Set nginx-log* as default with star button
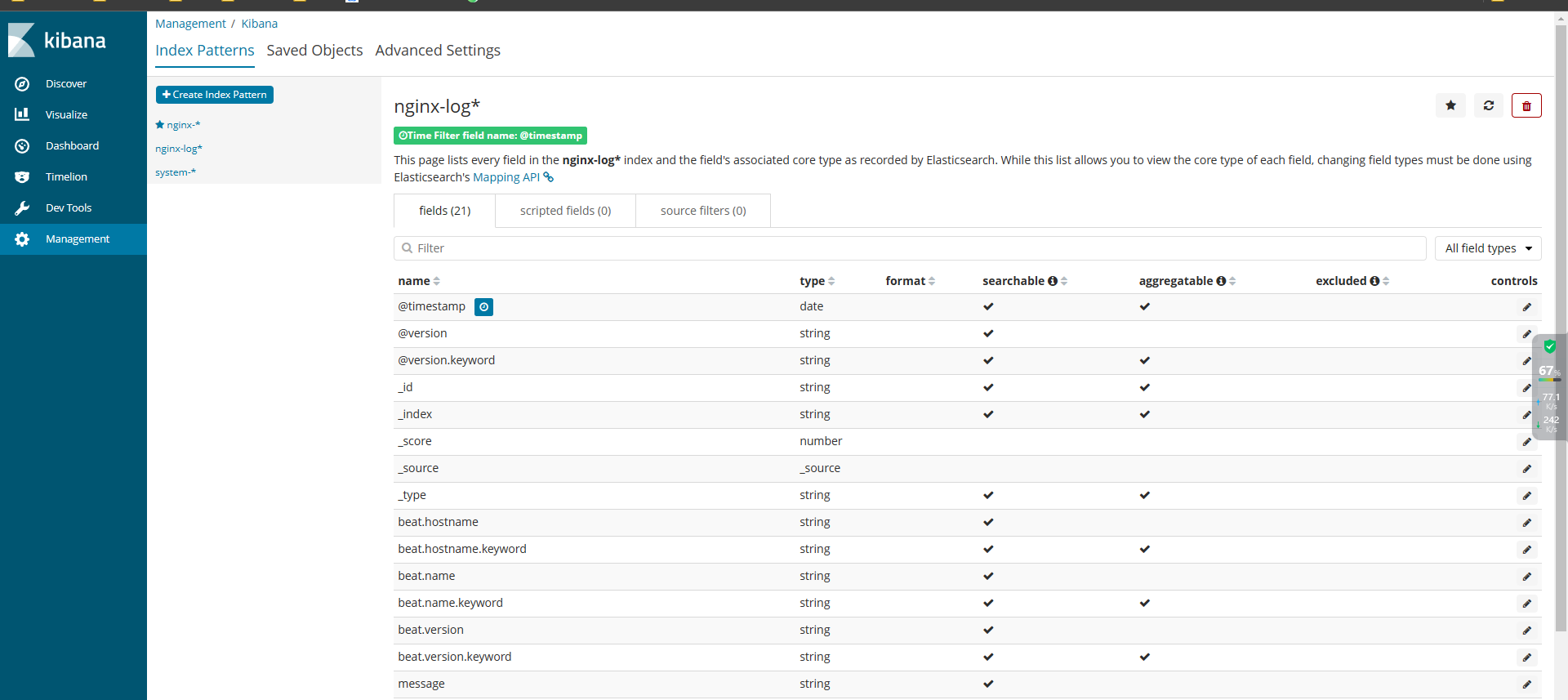Viewport: 1568px width, 700px height. tap(1450, 105)
